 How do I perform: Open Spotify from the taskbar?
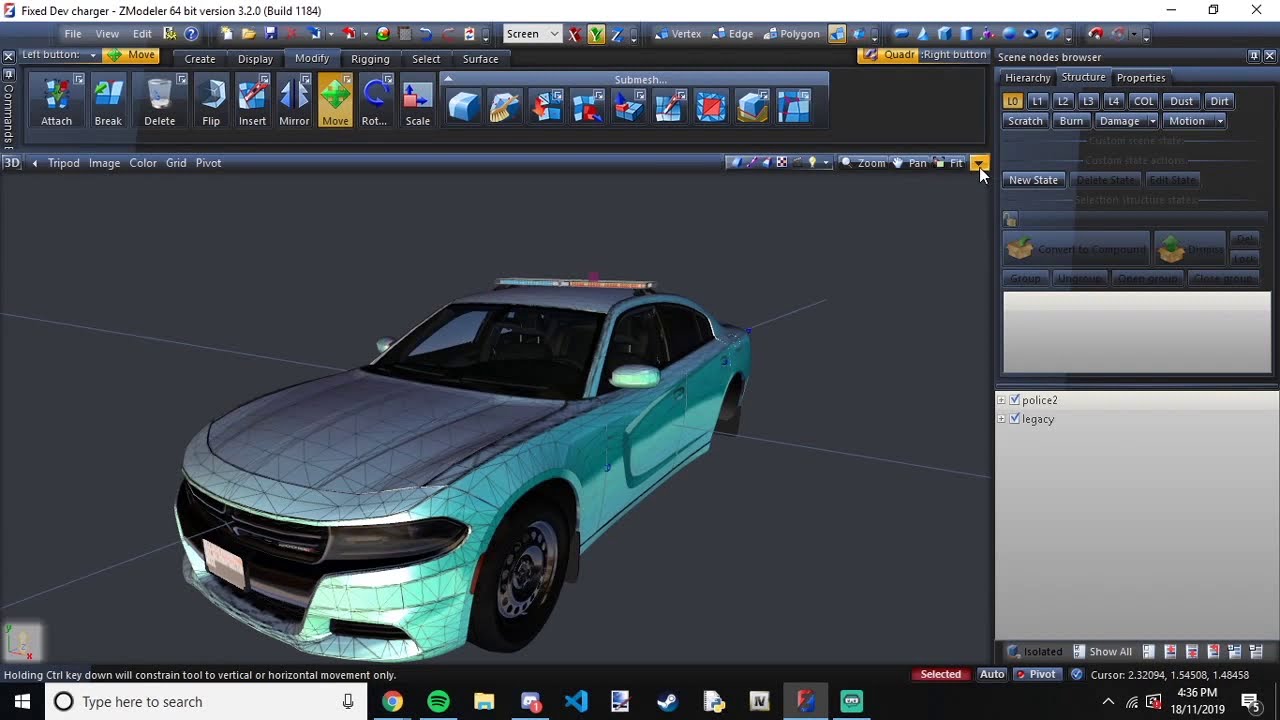click(x=438, y=702)
